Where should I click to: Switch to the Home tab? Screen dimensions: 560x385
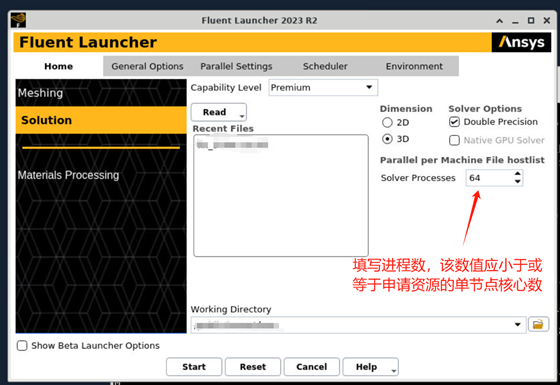click(x=59, y=66)
